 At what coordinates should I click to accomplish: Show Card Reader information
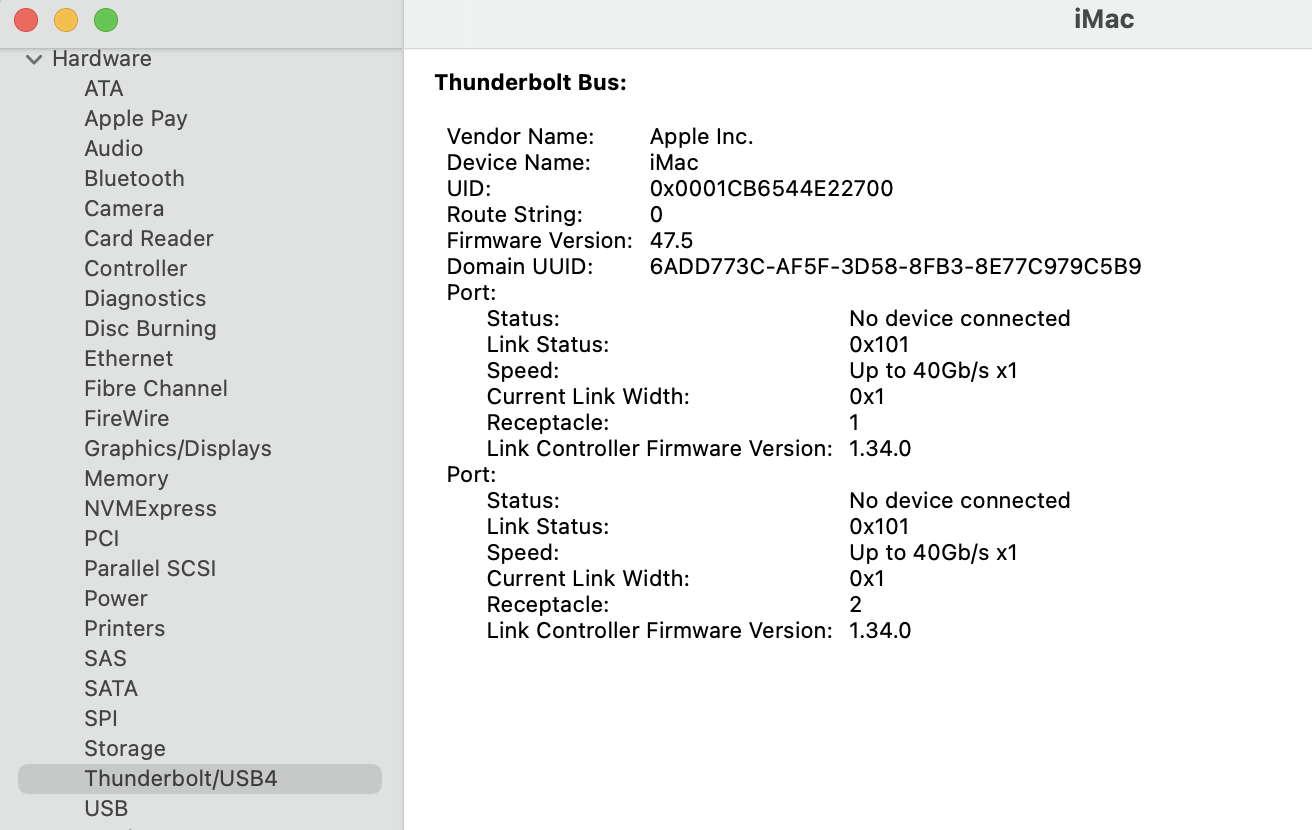[x=149, y=239]
